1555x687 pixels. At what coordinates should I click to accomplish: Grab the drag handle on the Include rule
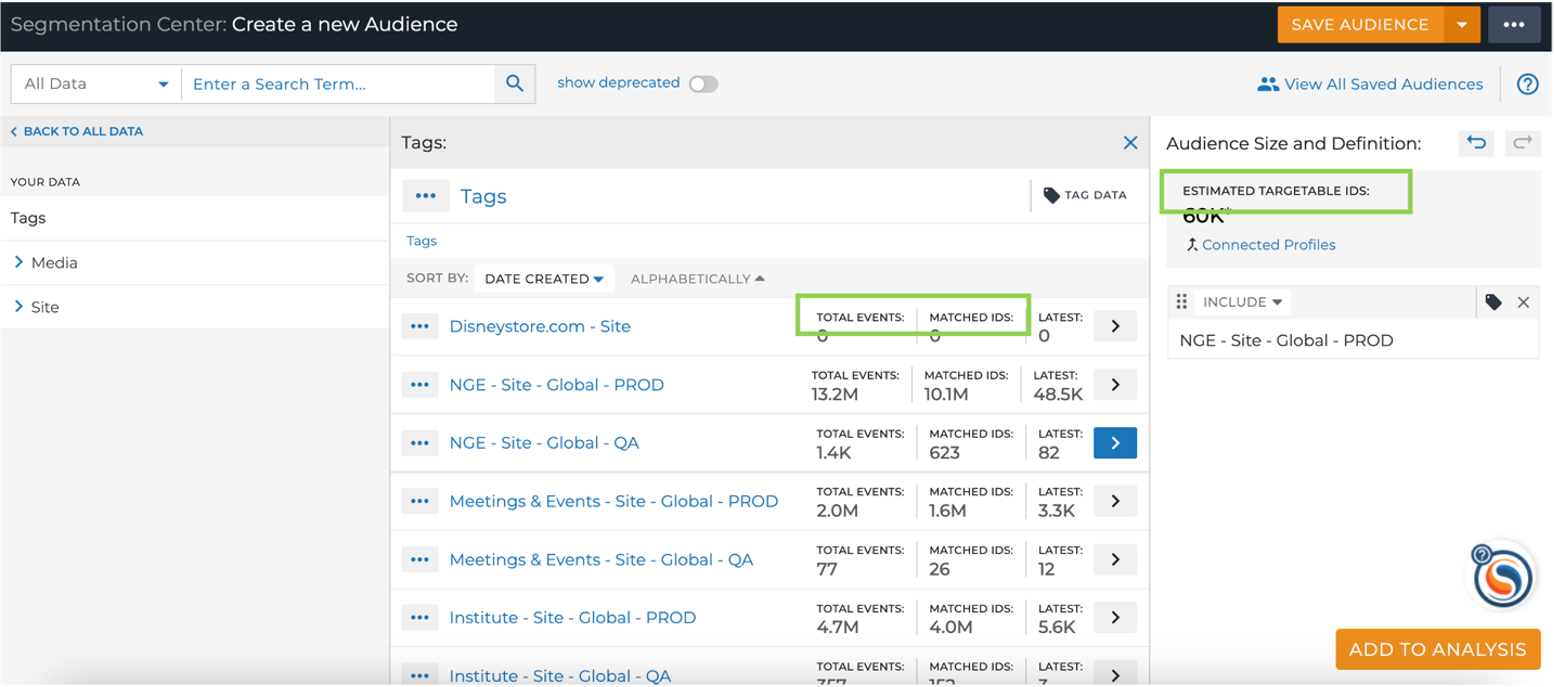pyautogui.click(x=1181, y=302)
